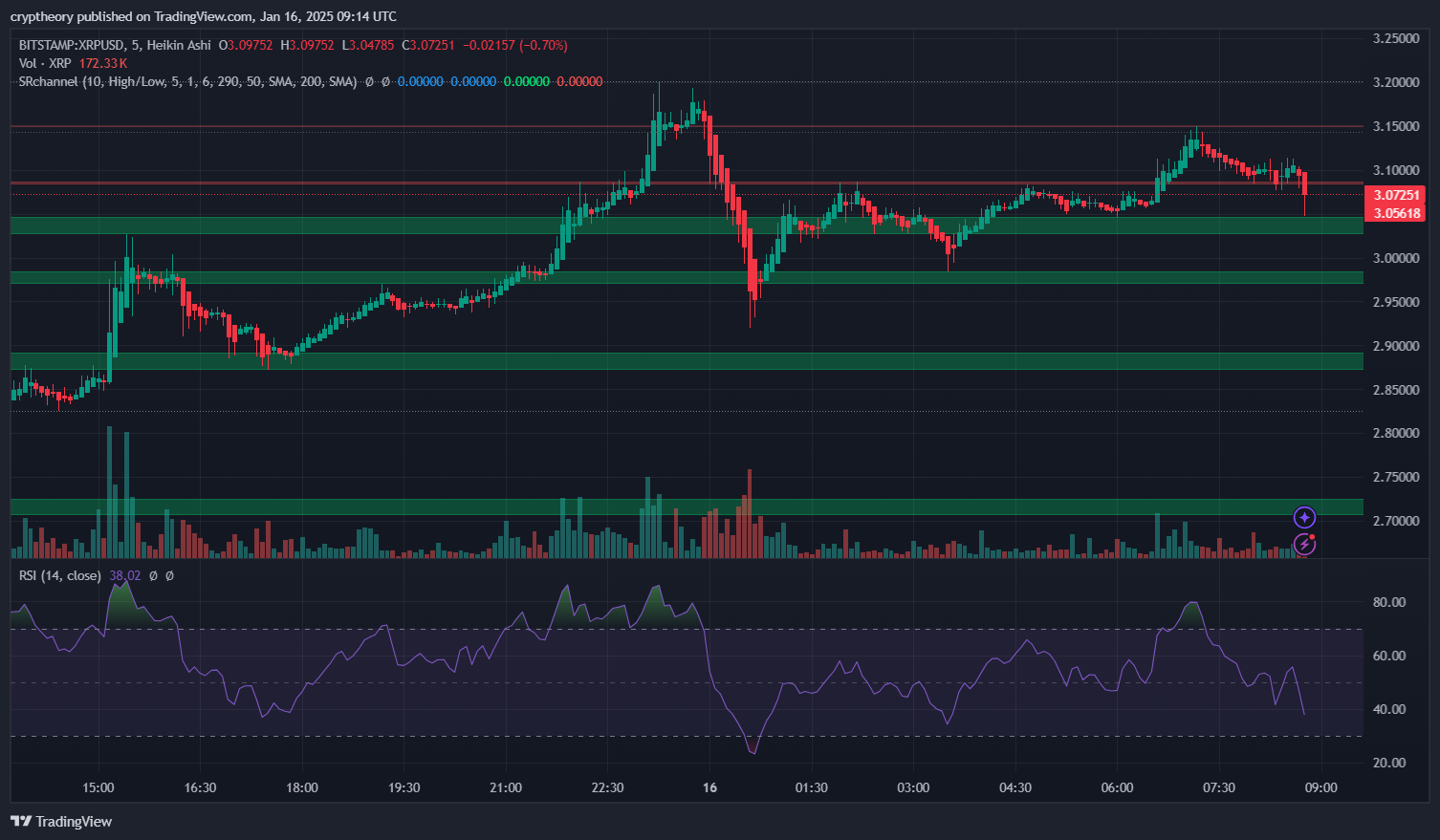Click the 2.85000 price axis label
The image size is (1440, 840).
1396,390
